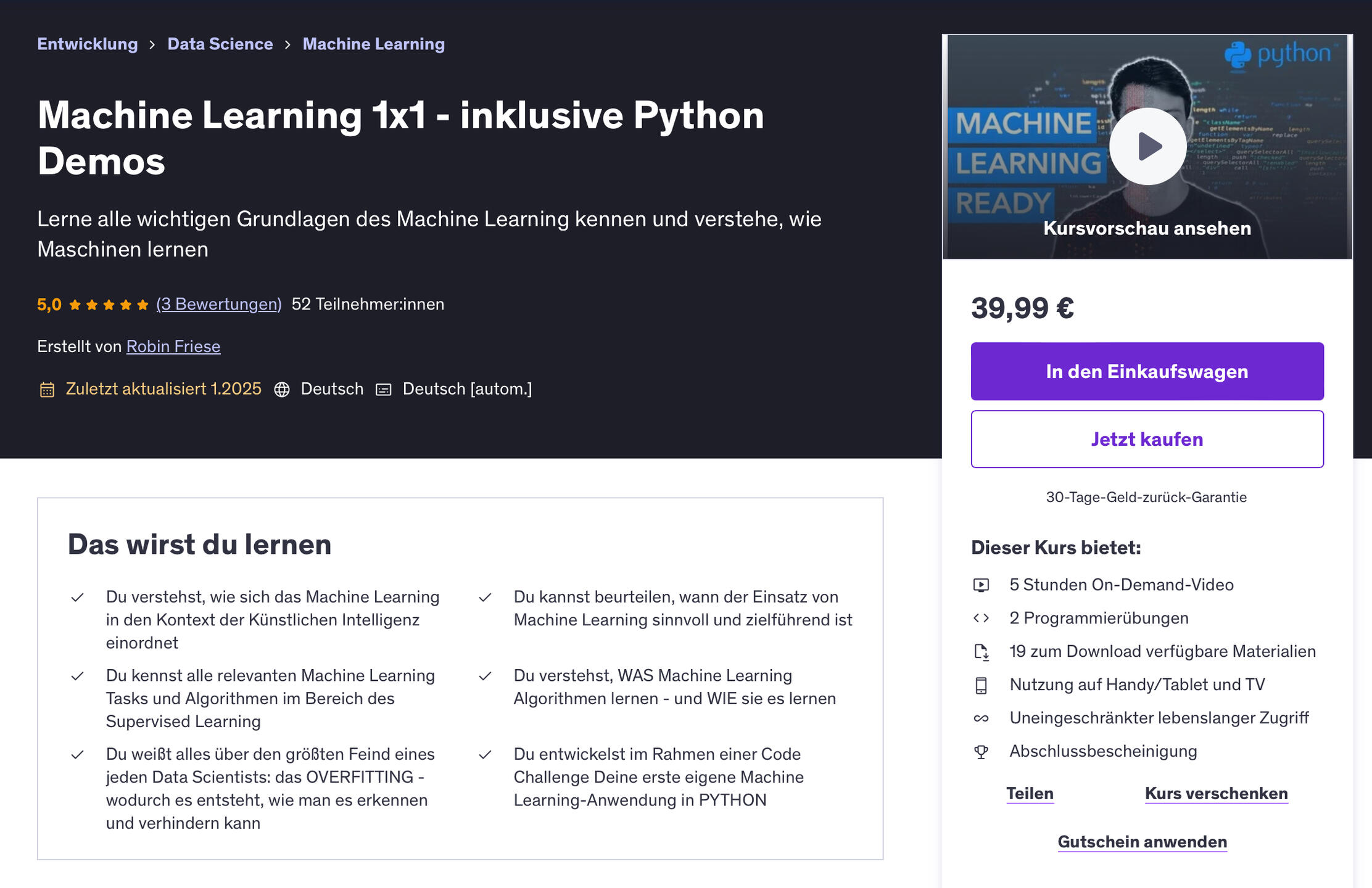Viewport: 1372px width, 888px height.
Task: Click the code brackets icon for Programmierübungen
Action: tap(982, 618)
